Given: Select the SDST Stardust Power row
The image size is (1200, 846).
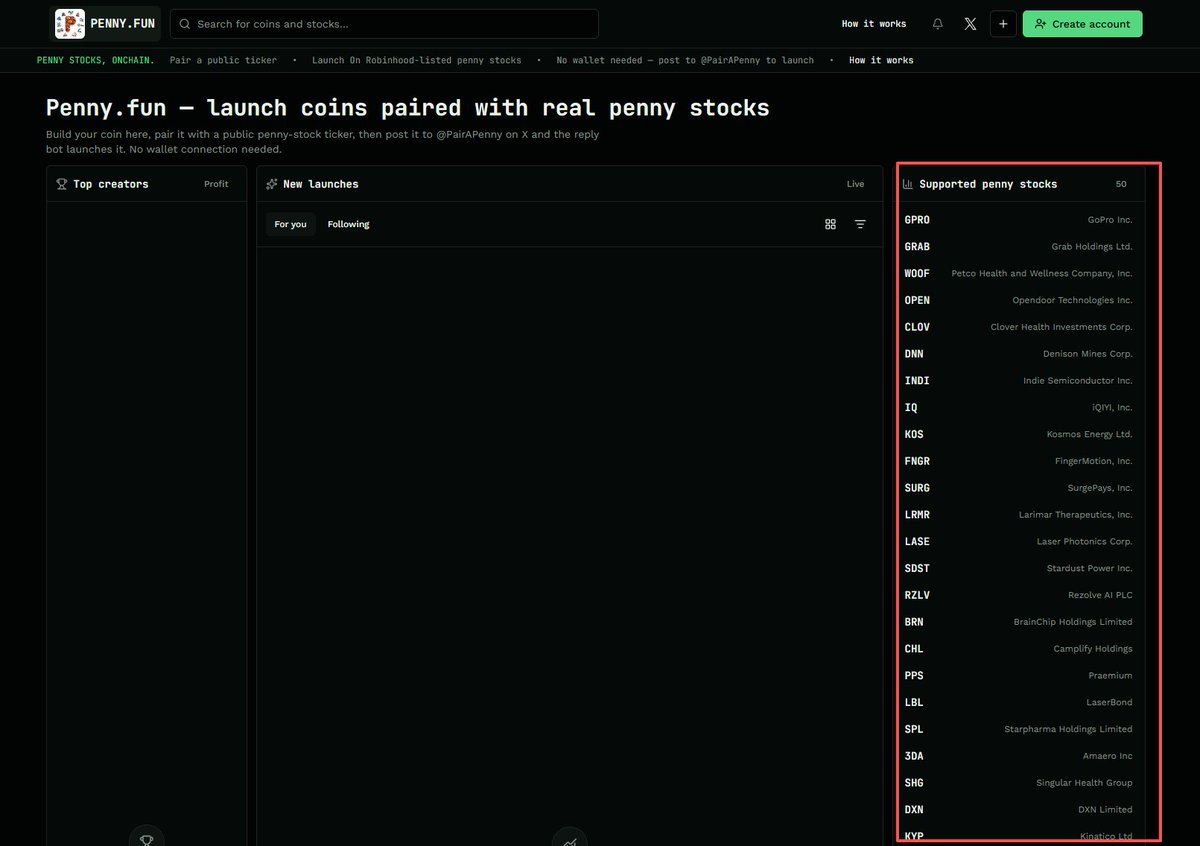Looking at the screenshot, I should click(x=1018, y=568).
